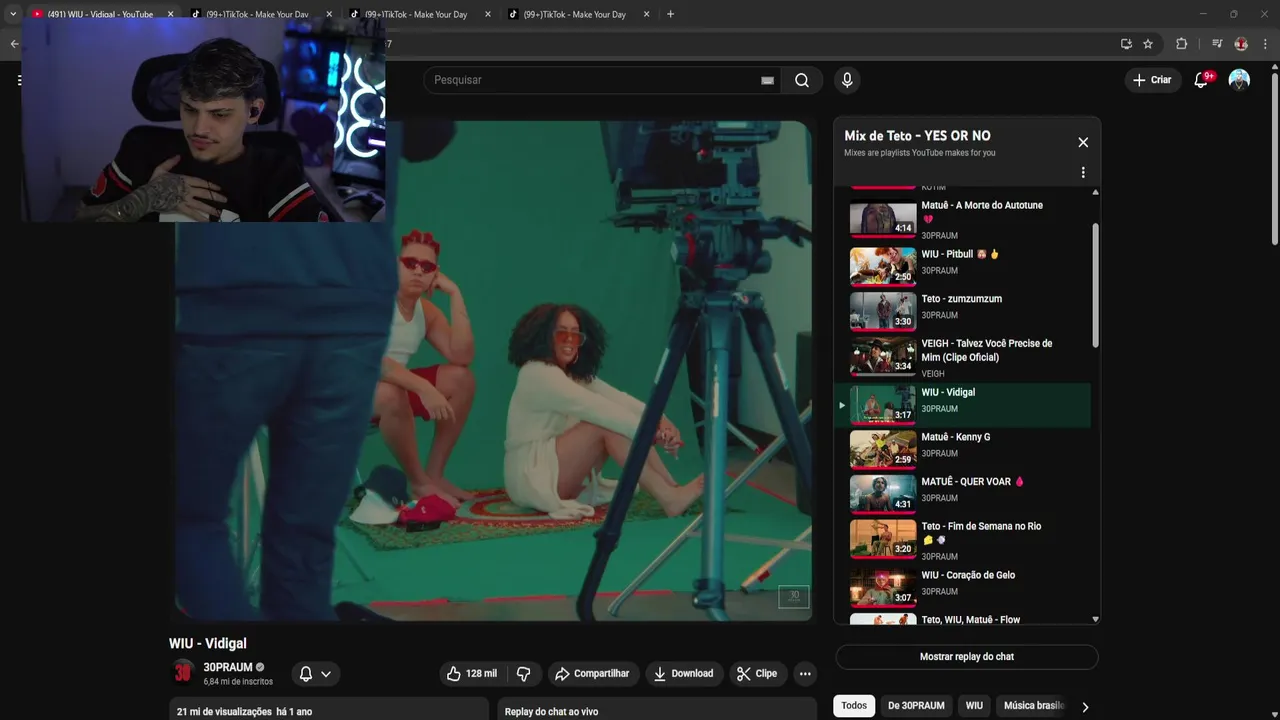Open browser profile avatar in toolbar

(x=1241, y=44)
